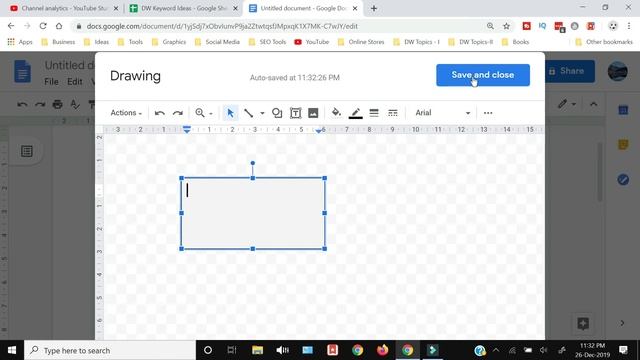Bookmark this page with the star

(507, 26)
